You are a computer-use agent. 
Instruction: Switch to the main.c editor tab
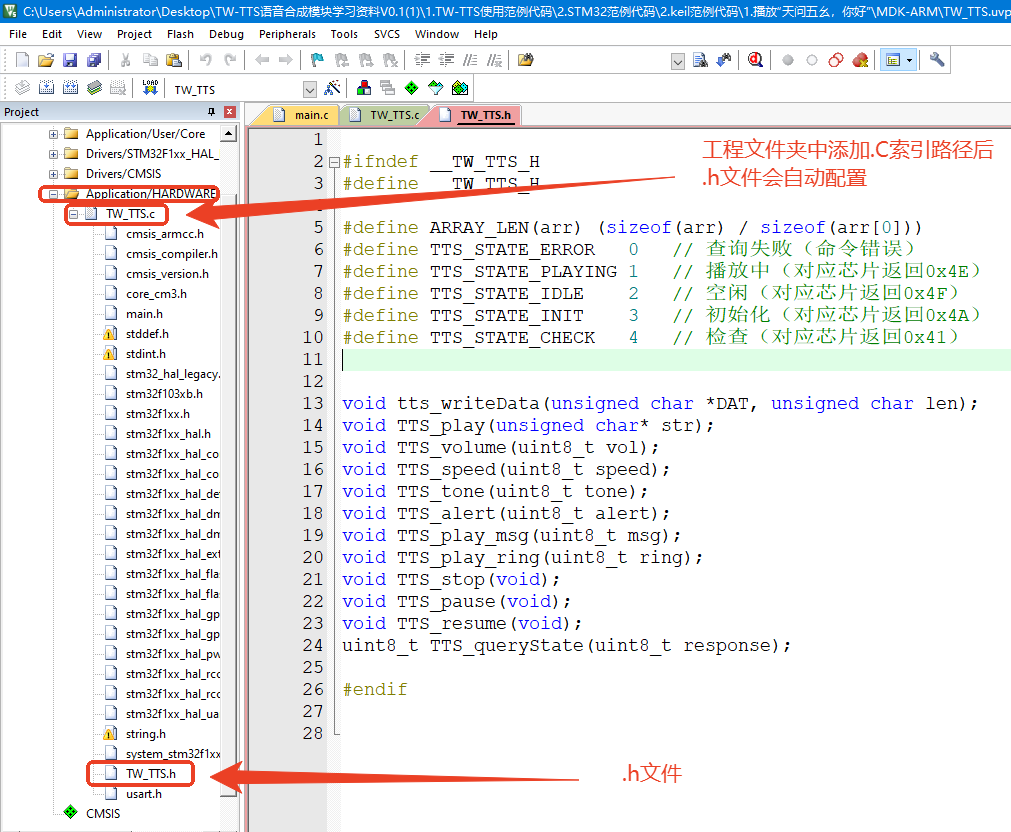(x=301, y=115)
